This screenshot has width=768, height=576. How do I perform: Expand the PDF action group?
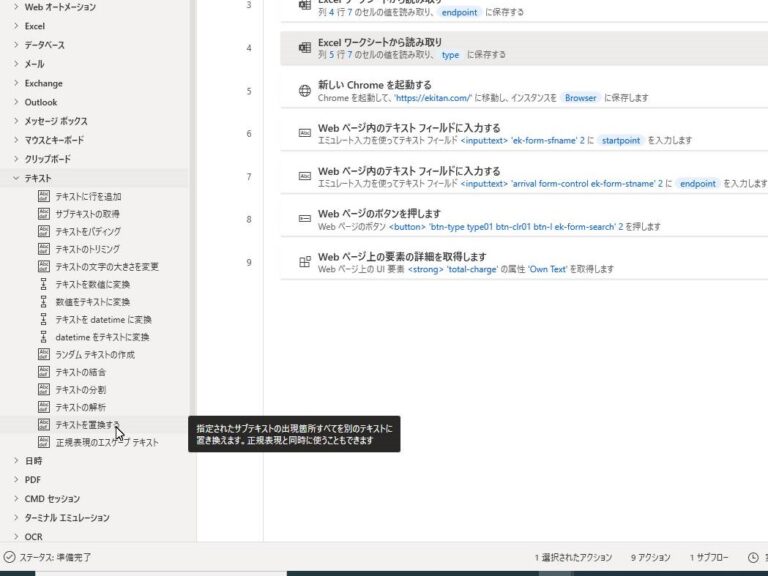click(x=16, y=480)
